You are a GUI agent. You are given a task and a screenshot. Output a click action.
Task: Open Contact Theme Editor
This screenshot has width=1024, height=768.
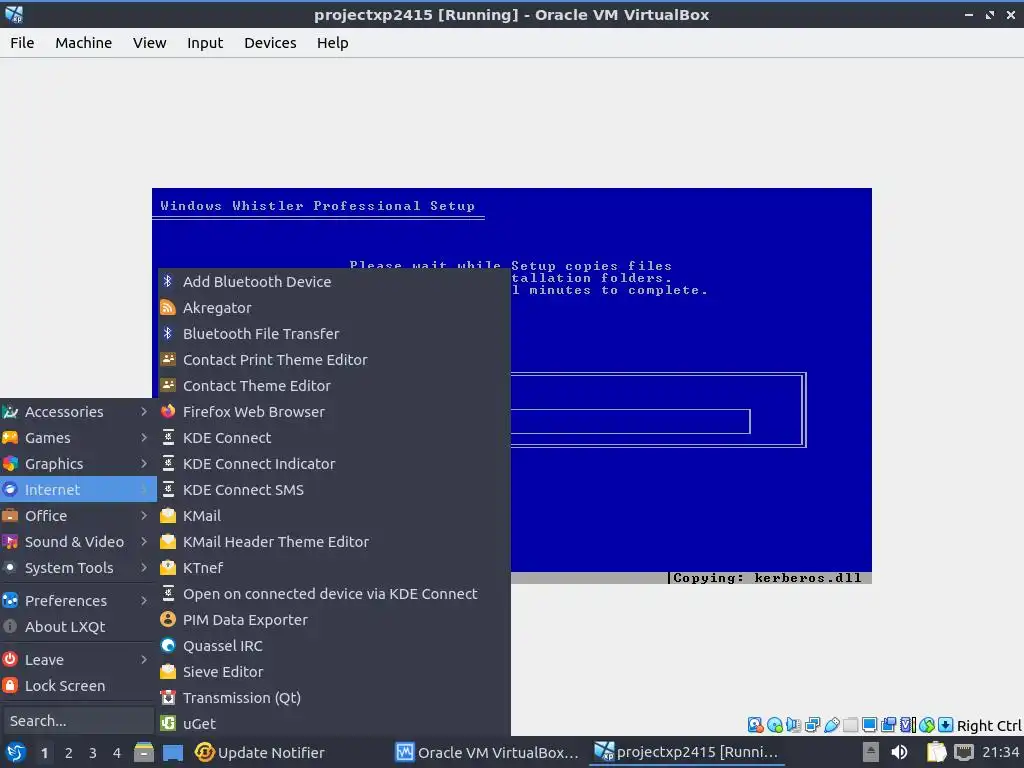[334, 386]
